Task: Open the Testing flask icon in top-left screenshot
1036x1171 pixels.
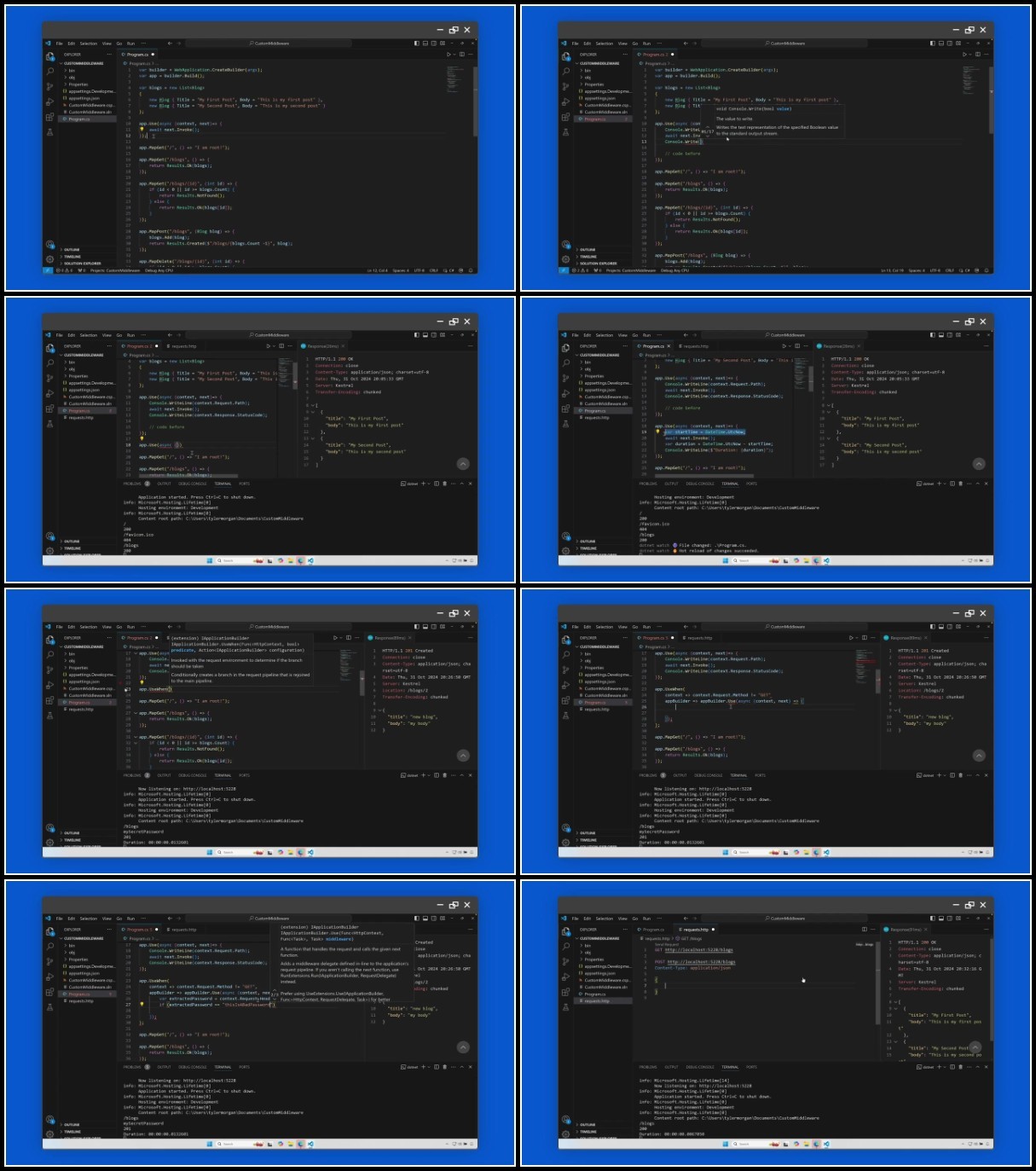Action: 49,132
